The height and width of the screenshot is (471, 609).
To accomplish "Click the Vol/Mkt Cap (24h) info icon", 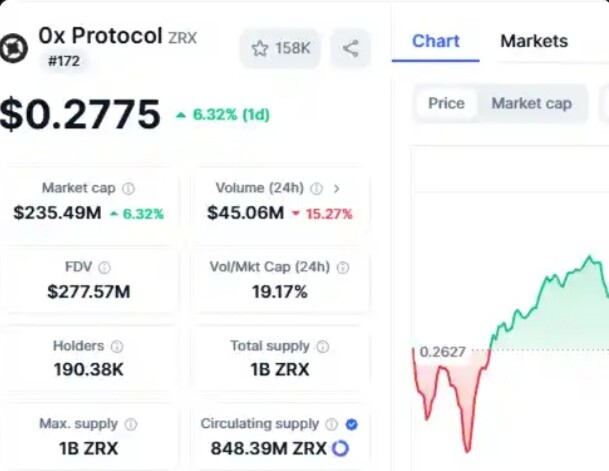I will tap(343, 268).
